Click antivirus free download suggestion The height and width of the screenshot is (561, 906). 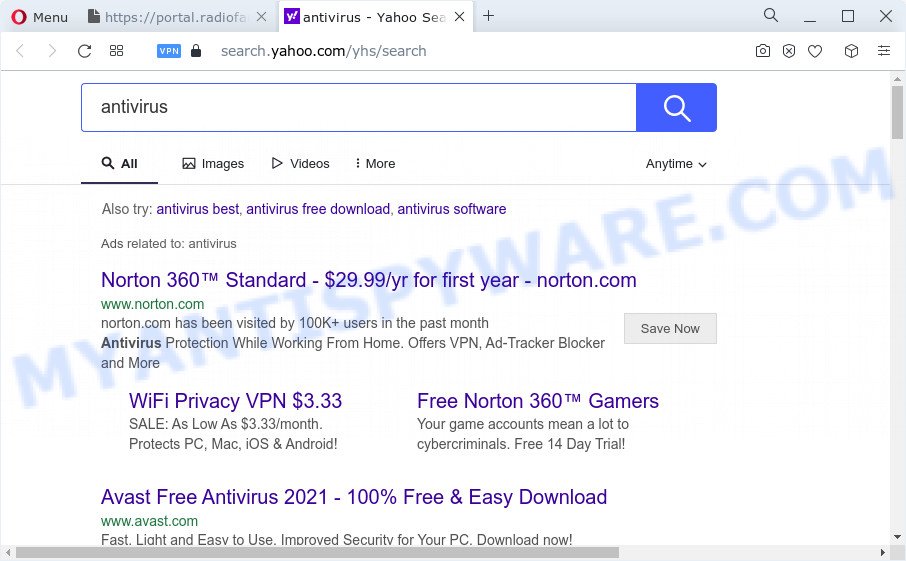318,209
